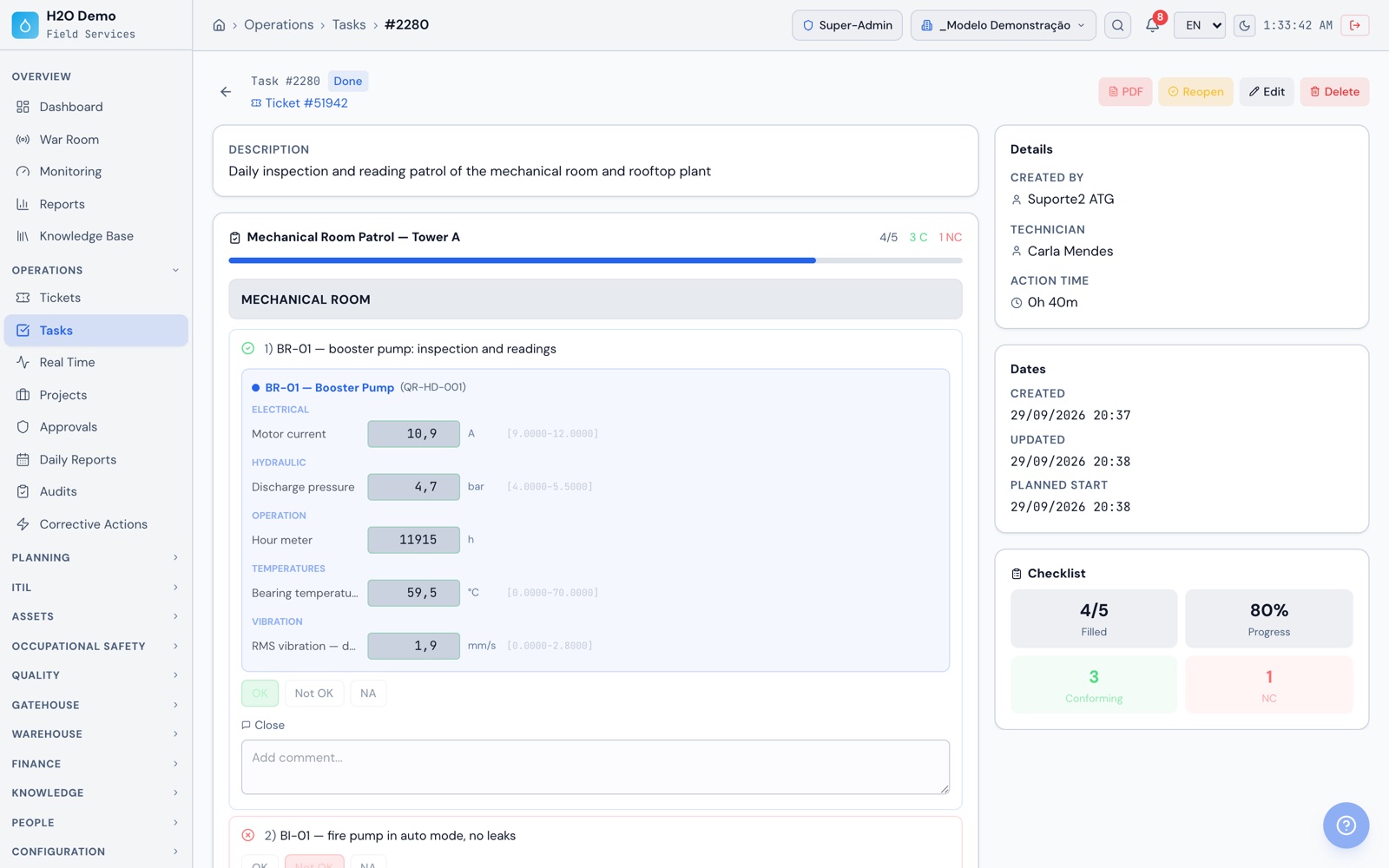This screenshot has width=1389, height=868.
Task: Open Knowledge Base from sidebar
Action: coord(95,236)
